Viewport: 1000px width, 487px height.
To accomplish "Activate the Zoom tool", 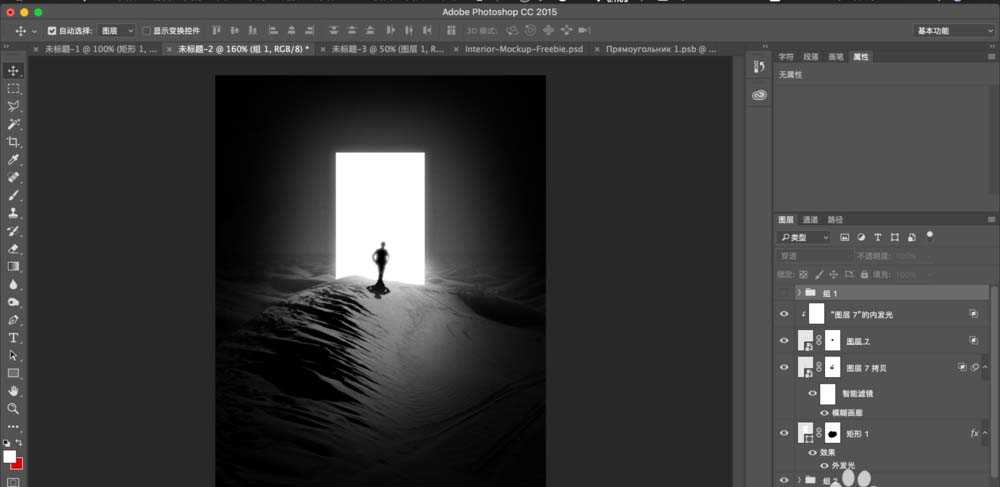I will click(x=14, y=409).
